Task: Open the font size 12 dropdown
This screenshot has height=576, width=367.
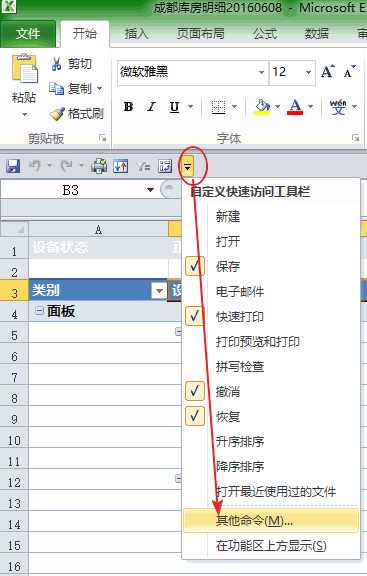Action: click(308, 72)
